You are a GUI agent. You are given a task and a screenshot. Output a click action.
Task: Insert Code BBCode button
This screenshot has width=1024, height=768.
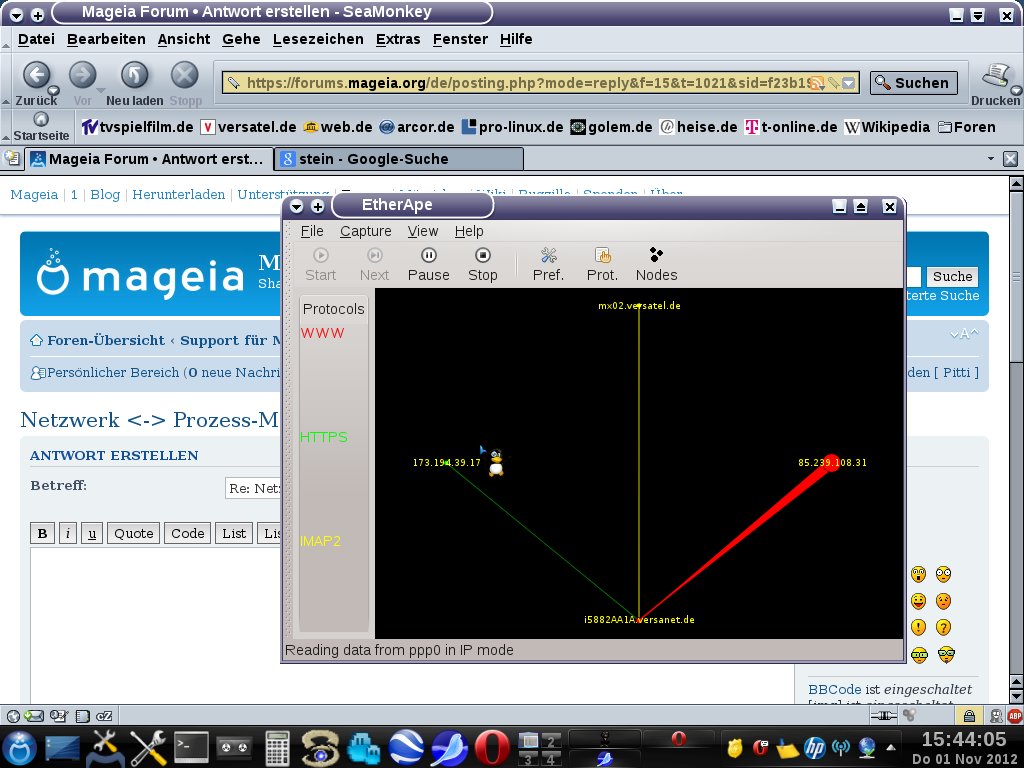coord(187,534)
